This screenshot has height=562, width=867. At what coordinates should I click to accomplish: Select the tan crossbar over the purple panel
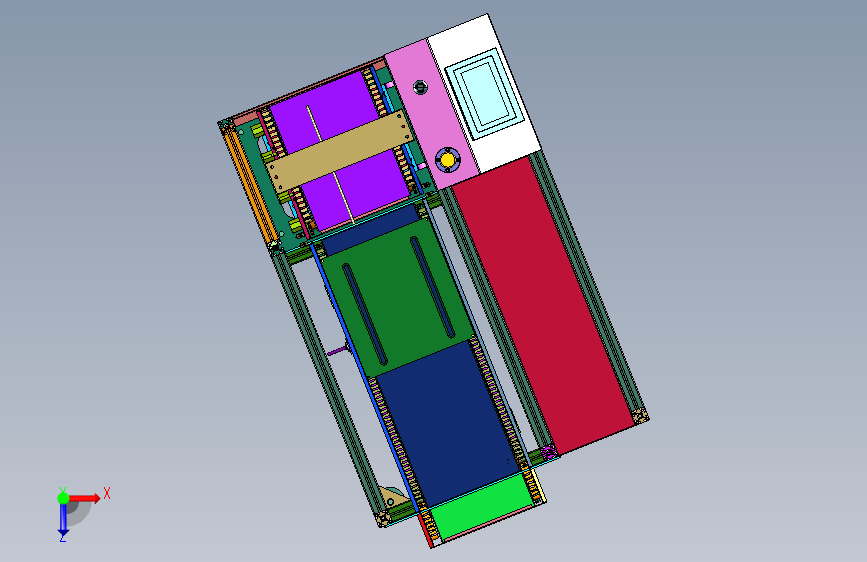(x=339, y=150)
